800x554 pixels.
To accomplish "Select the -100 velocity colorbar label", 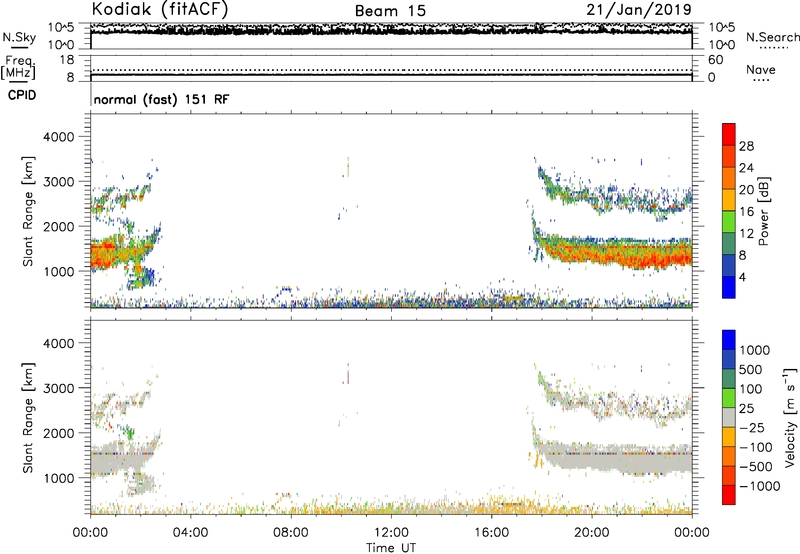I will click(x=756, y=447).
